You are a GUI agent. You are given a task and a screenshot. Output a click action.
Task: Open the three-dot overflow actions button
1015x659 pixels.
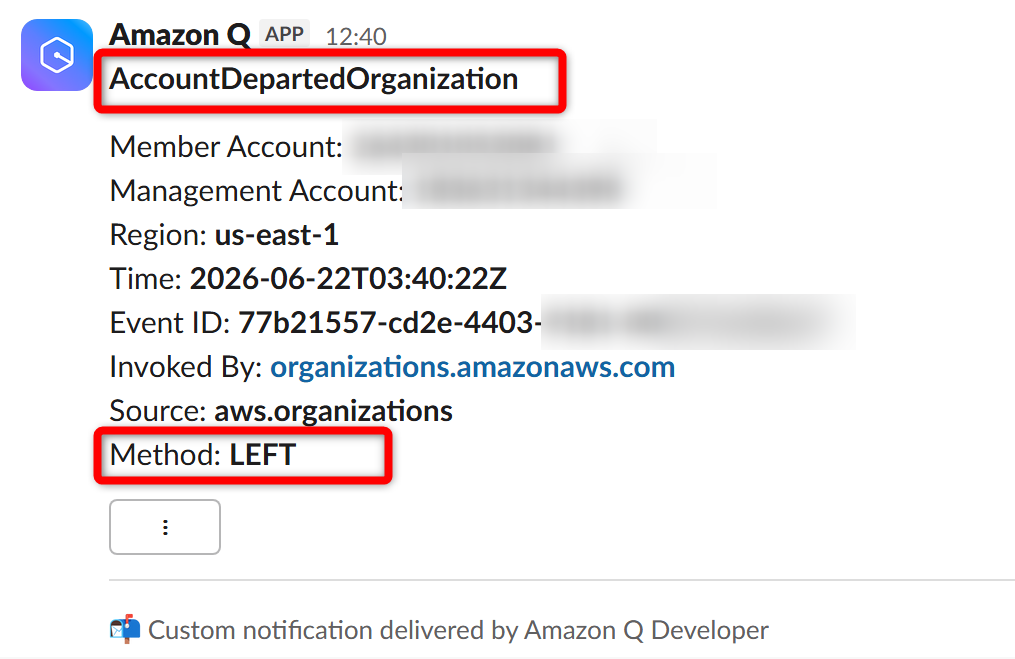point(165,527)
